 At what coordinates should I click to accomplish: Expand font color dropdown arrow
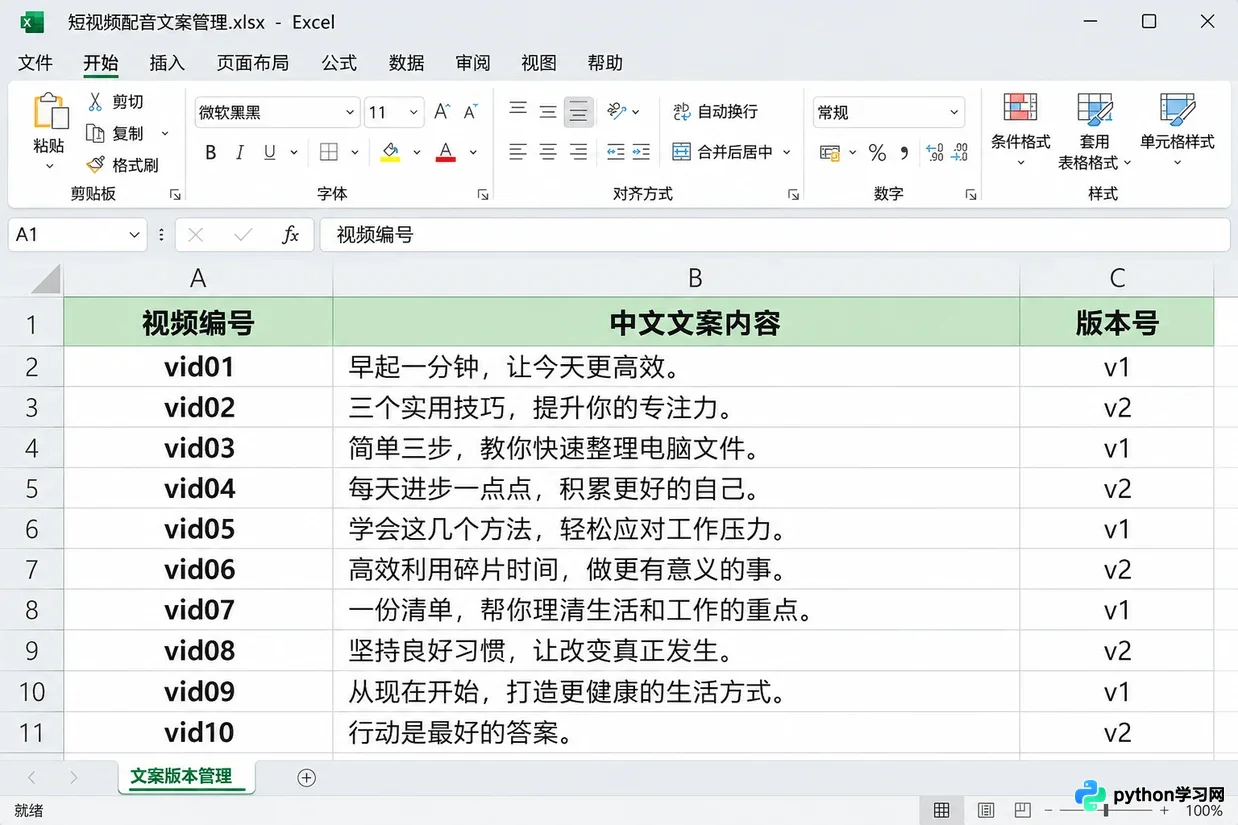473,153
